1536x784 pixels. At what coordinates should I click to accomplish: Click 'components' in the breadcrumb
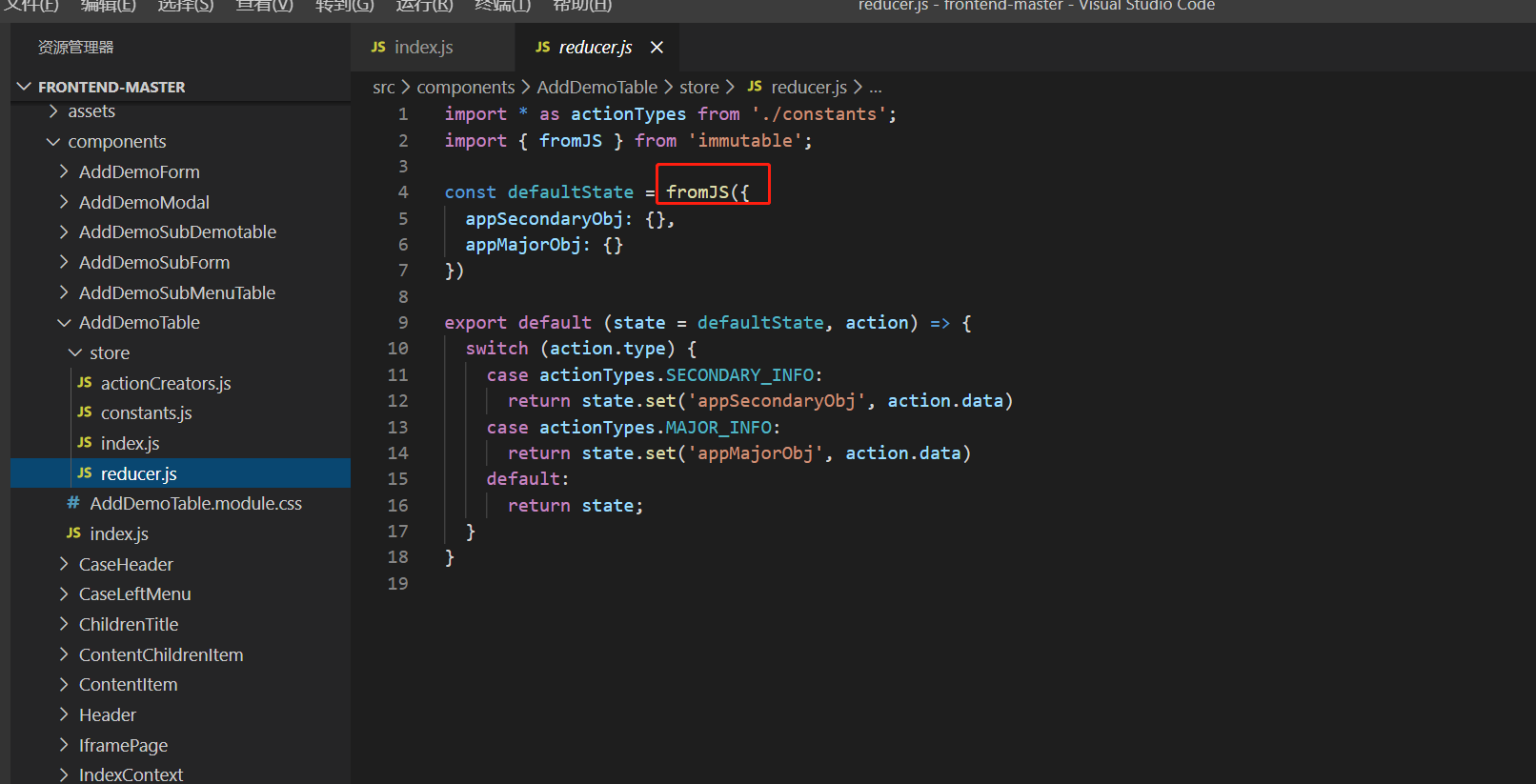[465, 87]
